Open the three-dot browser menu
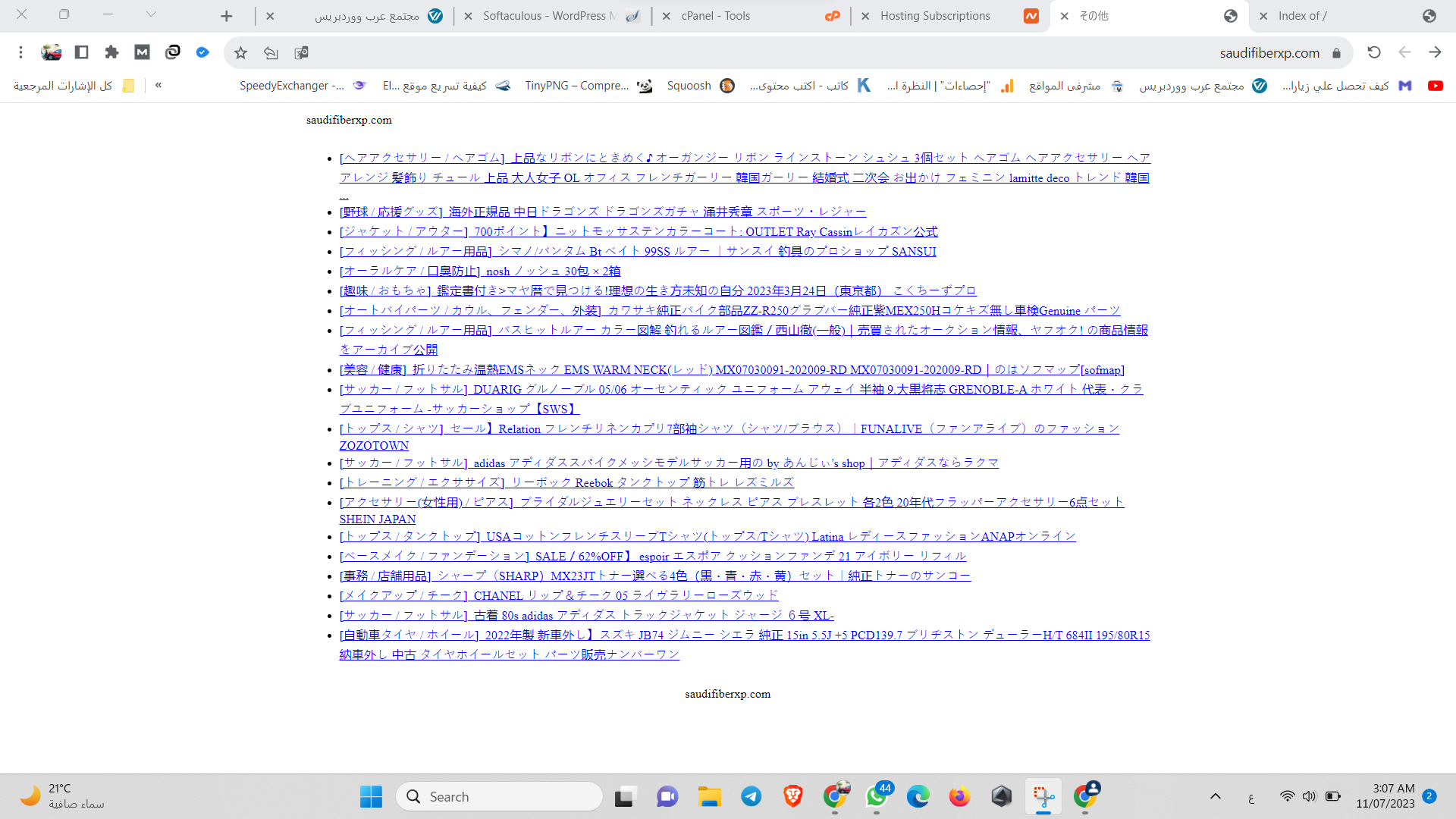The width and height of the screenshot is (1456, 819). pyautogui.click(x=20, y=52)
